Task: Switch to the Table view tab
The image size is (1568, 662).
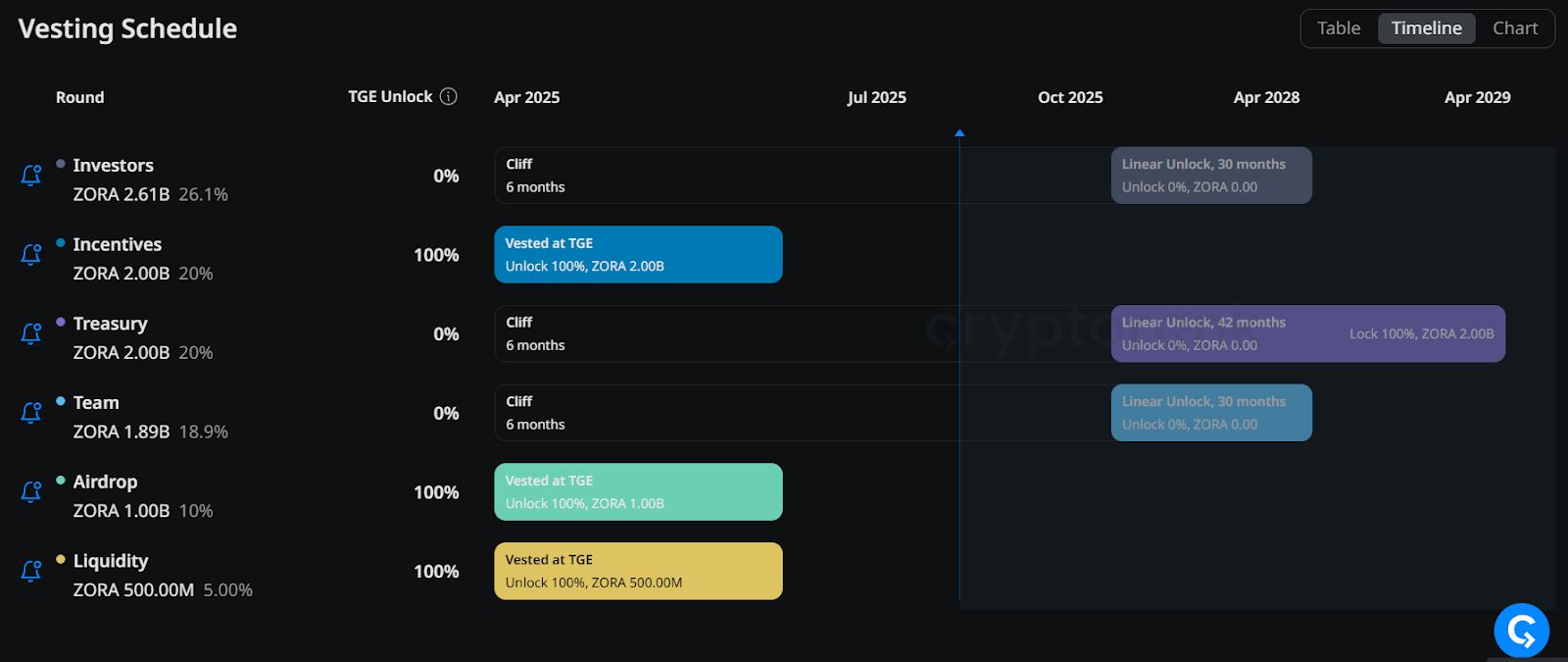Action: pos(1339,28)
